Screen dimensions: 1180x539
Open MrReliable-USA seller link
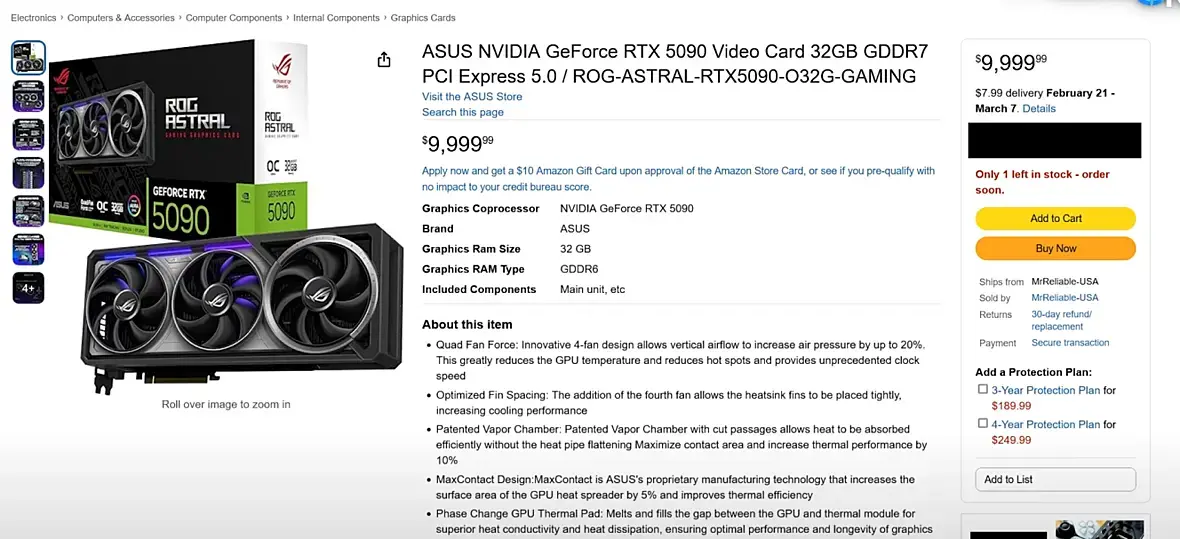tap(1065, 298)
